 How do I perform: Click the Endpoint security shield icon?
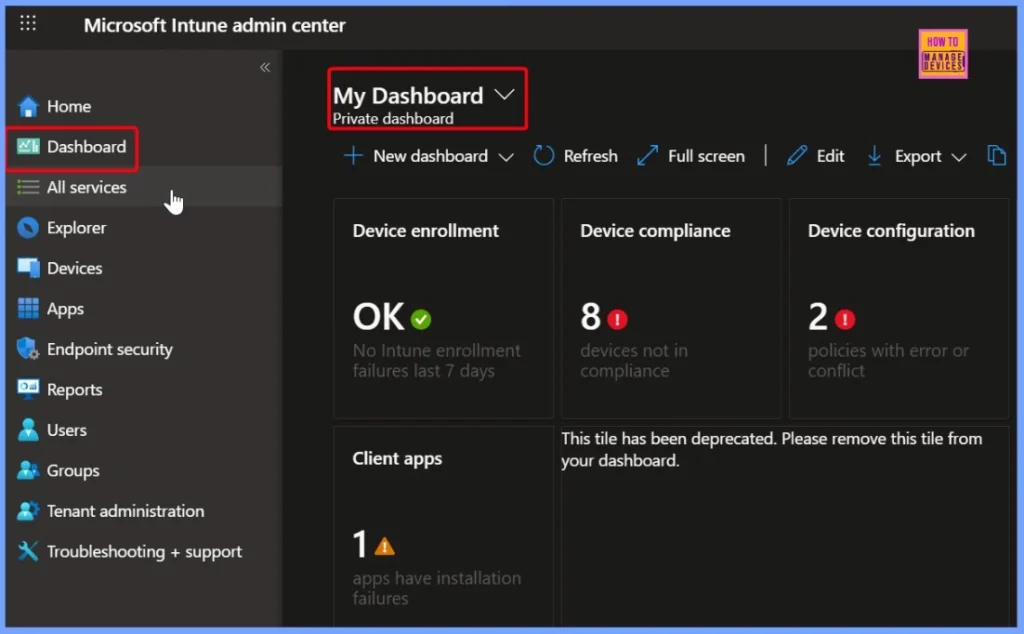[x=27, y=349]
